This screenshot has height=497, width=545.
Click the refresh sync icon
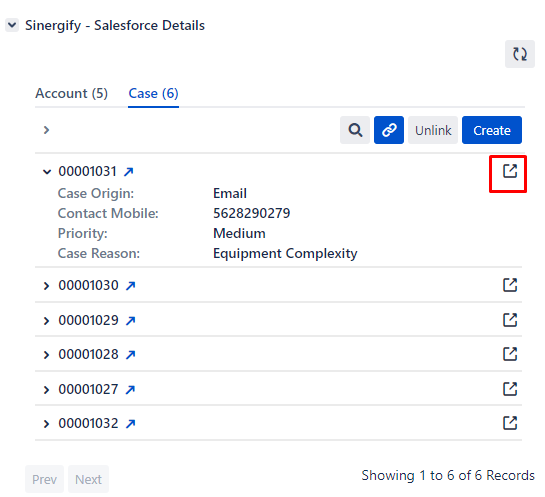pos(520,54)
